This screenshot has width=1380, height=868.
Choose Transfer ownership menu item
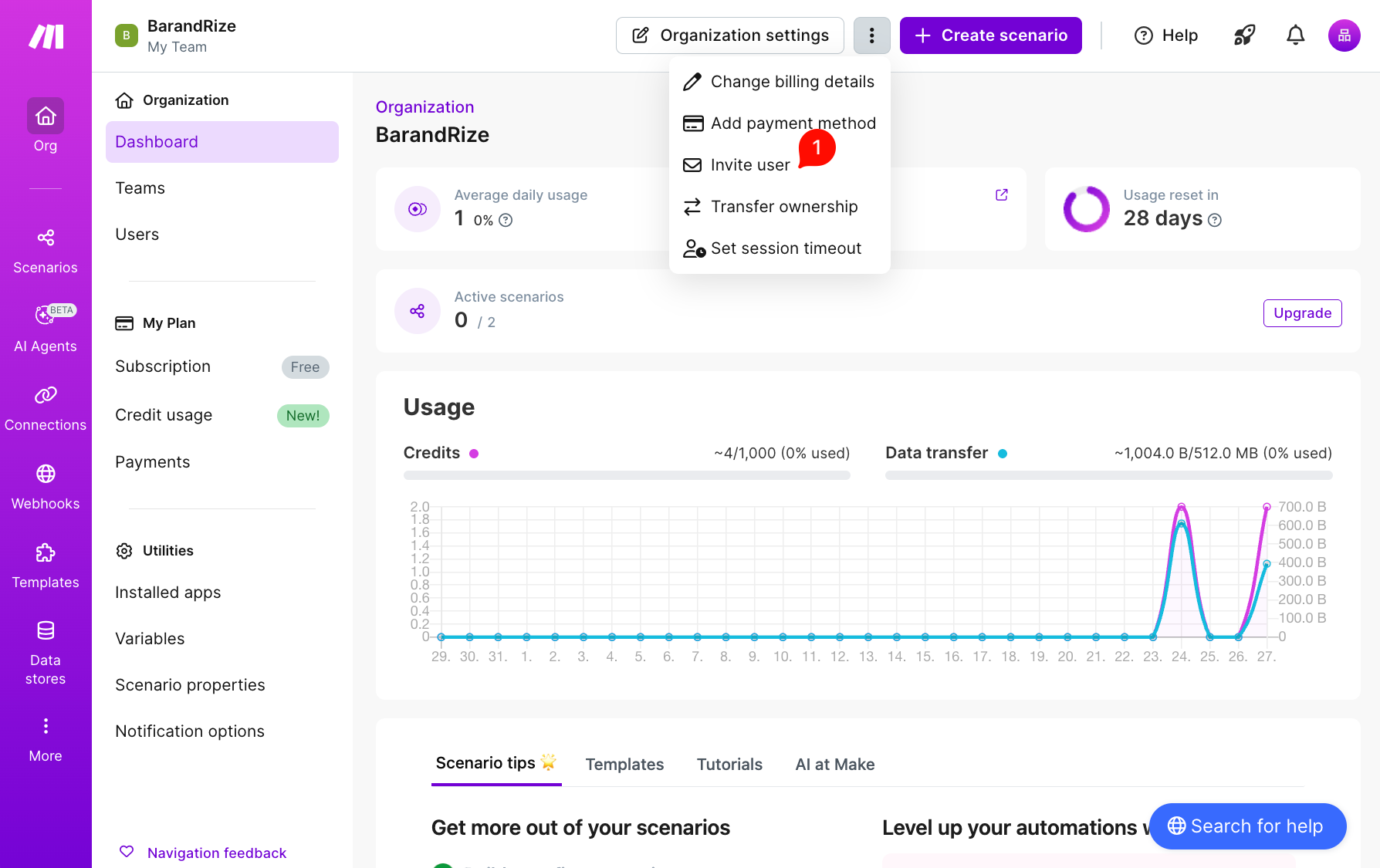(783, 207)
